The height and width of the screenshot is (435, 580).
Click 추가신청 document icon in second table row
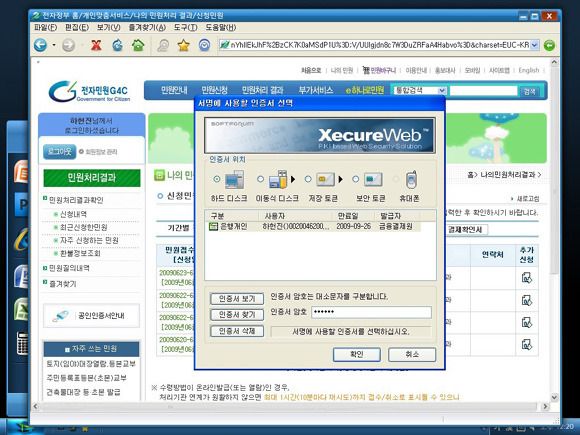coord(526,300)
